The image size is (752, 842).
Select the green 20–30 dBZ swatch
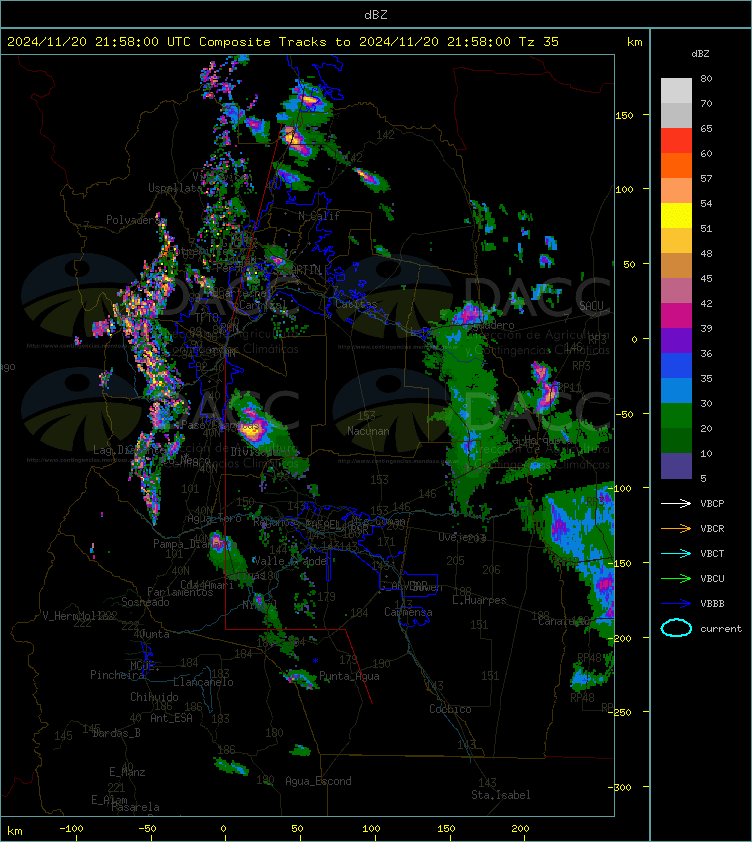coord(676,415)
